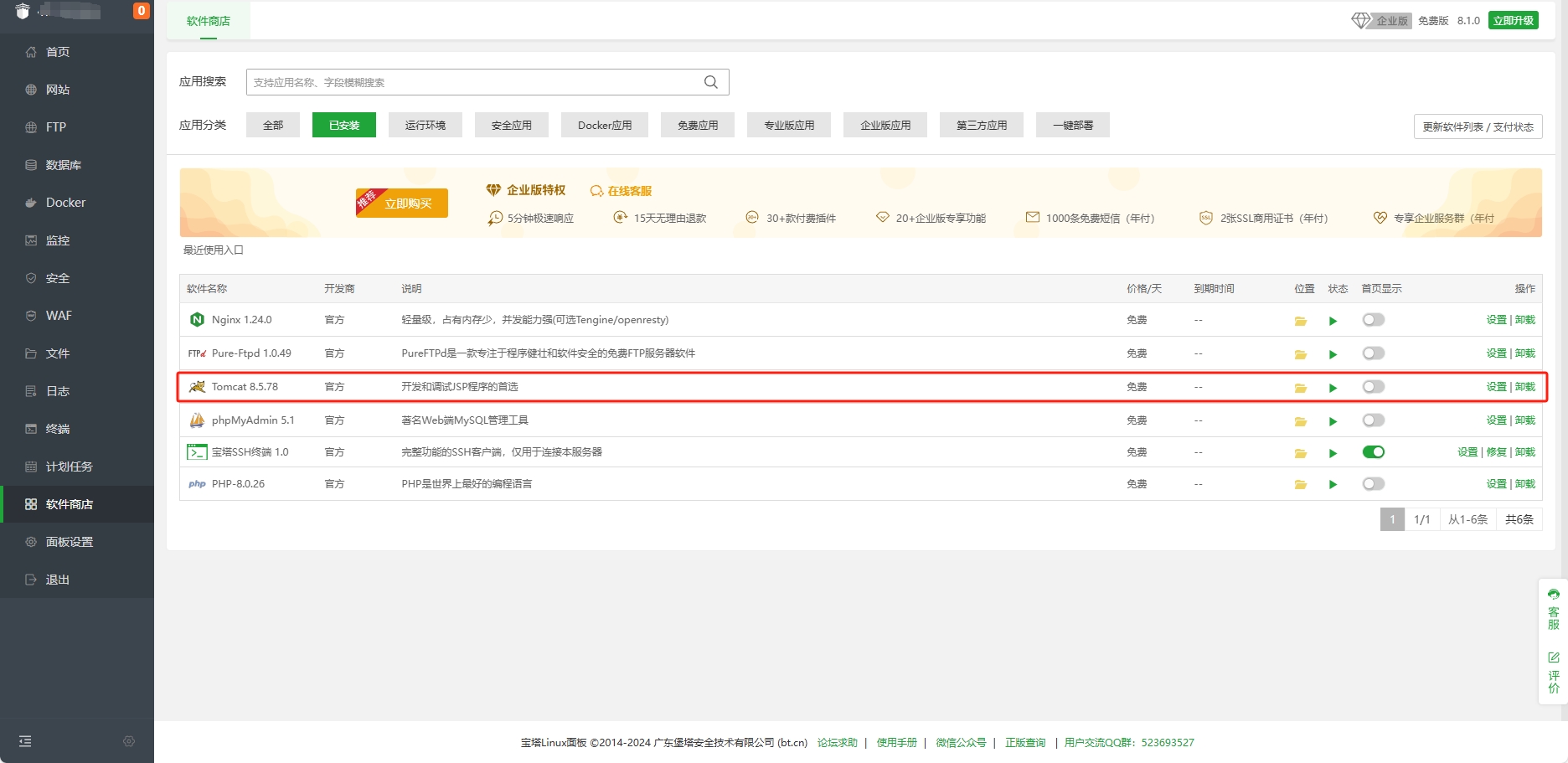Click 立即购买 banner button
Image resolution: width=1568 pixels, height=763 pixels.
tap(402, 203)
